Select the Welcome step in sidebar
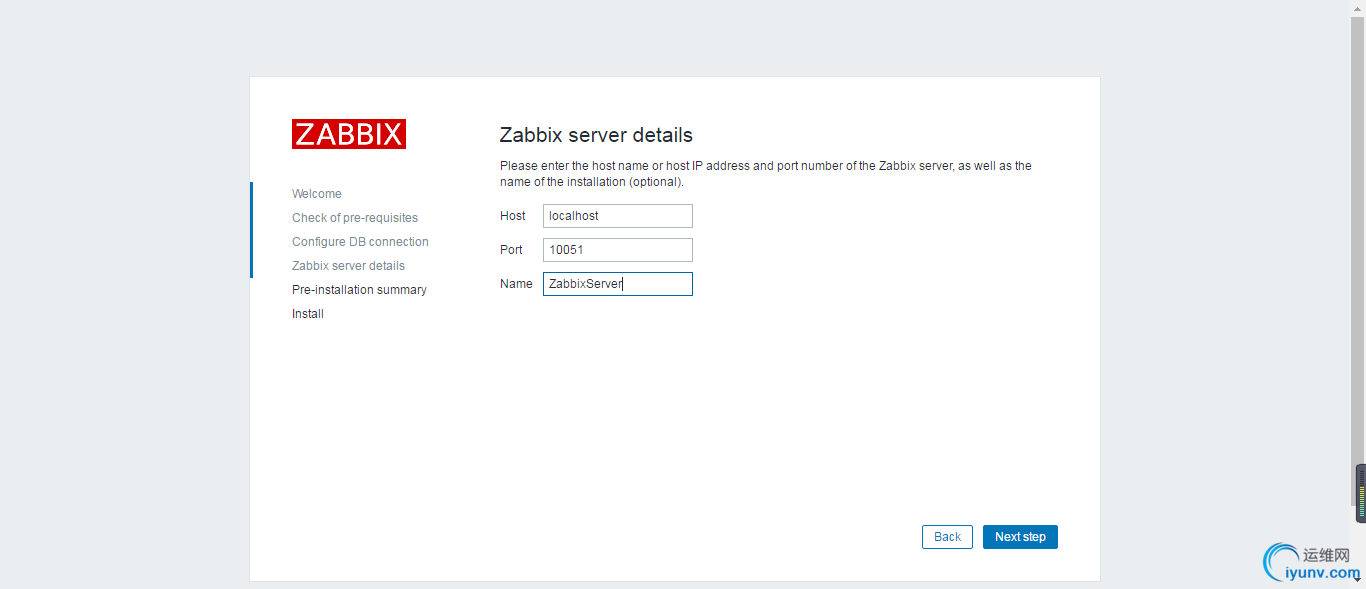Image resolution: width=1366 pixels, height=589 pixels. [316, 194]
